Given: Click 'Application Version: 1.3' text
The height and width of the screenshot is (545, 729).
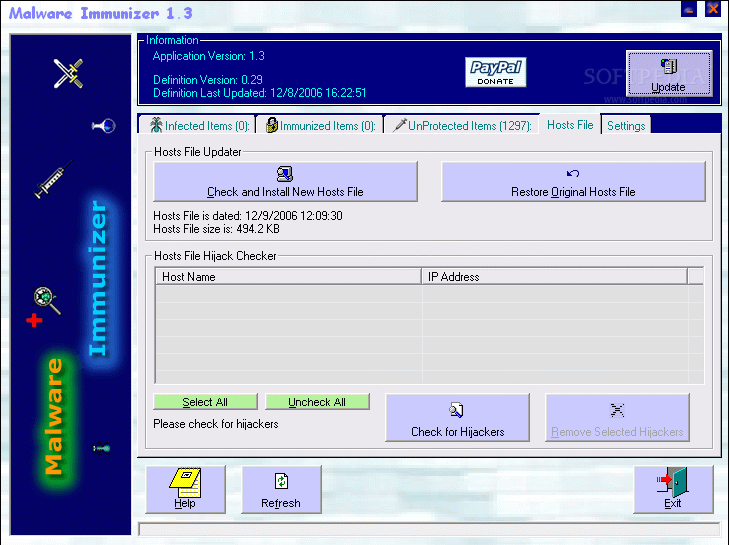Looking at the screenshot, I should click(208, 56).
